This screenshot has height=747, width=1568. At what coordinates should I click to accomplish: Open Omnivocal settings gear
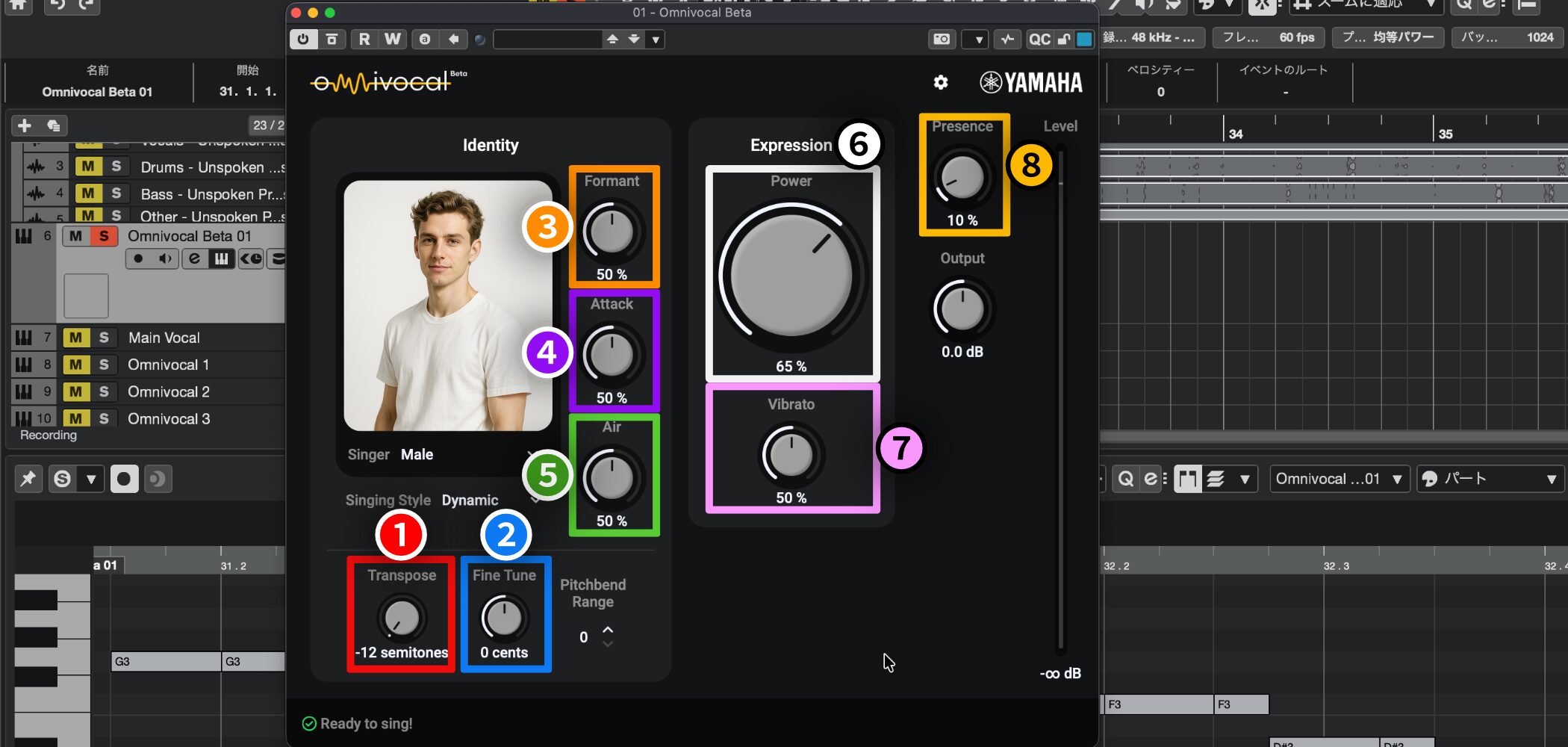point(941,82)
